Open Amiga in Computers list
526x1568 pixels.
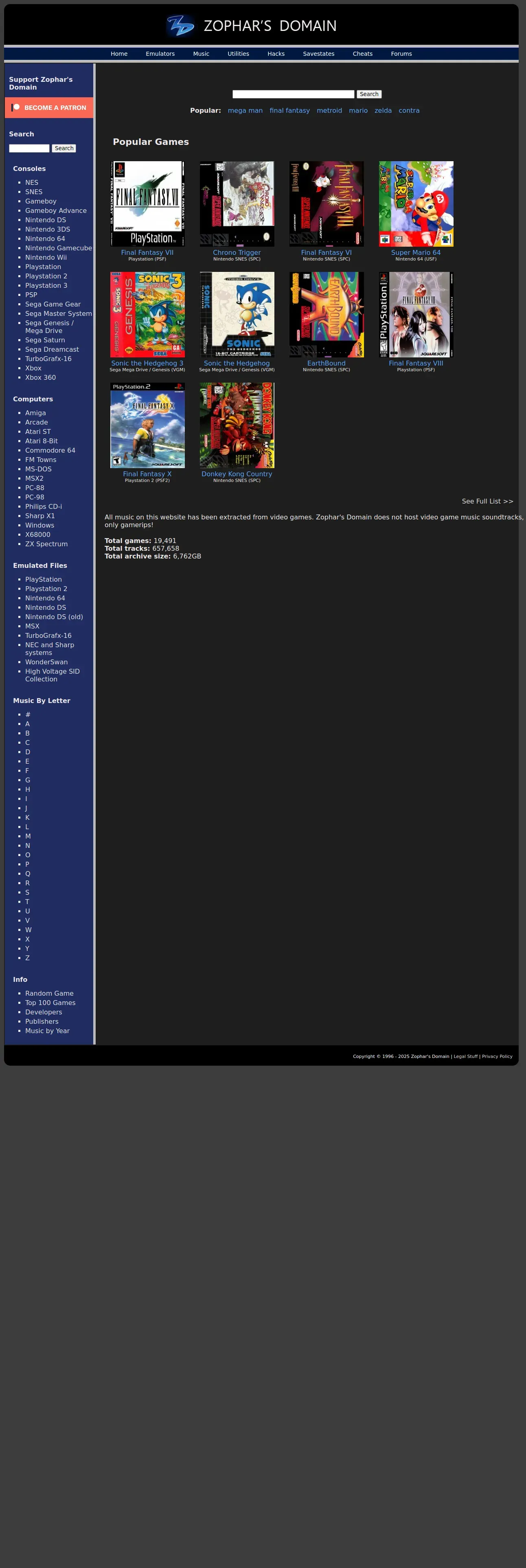pos(35,413)
